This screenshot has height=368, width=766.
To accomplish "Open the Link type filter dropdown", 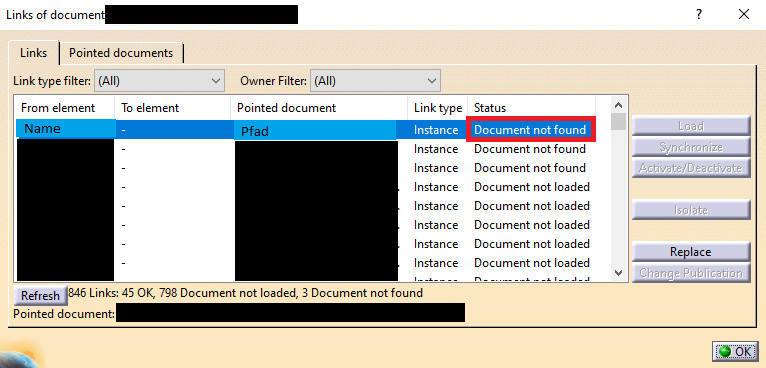I will [x=159, y=81].
